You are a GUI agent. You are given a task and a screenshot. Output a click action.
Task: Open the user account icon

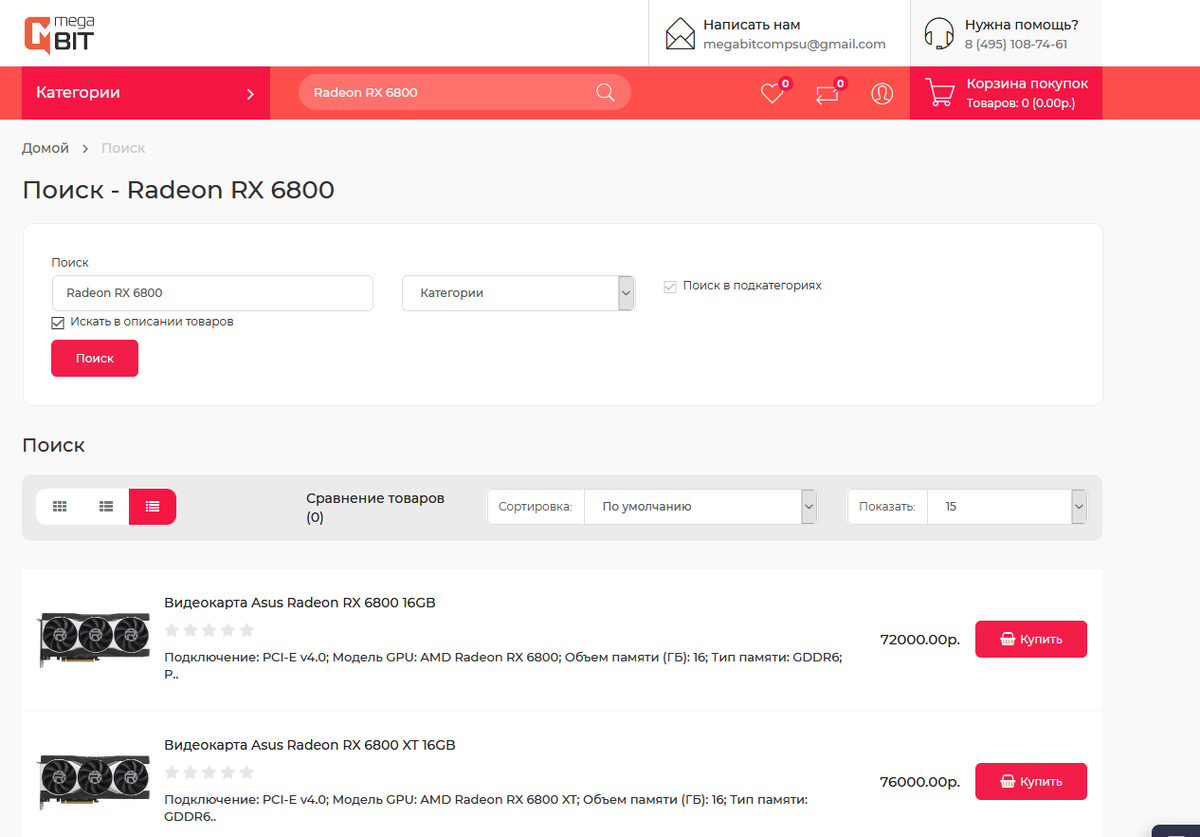click(x=882, y=93)
